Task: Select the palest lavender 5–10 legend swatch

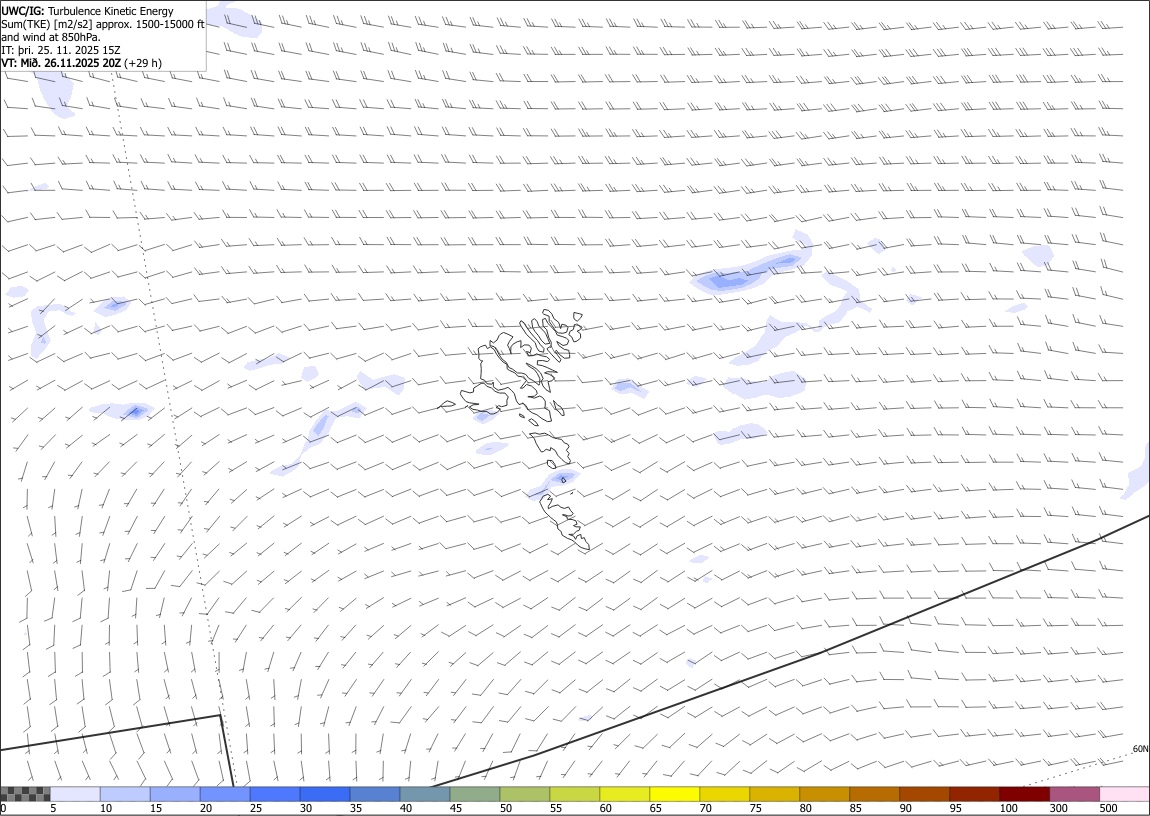Action: tap(76, 794)
